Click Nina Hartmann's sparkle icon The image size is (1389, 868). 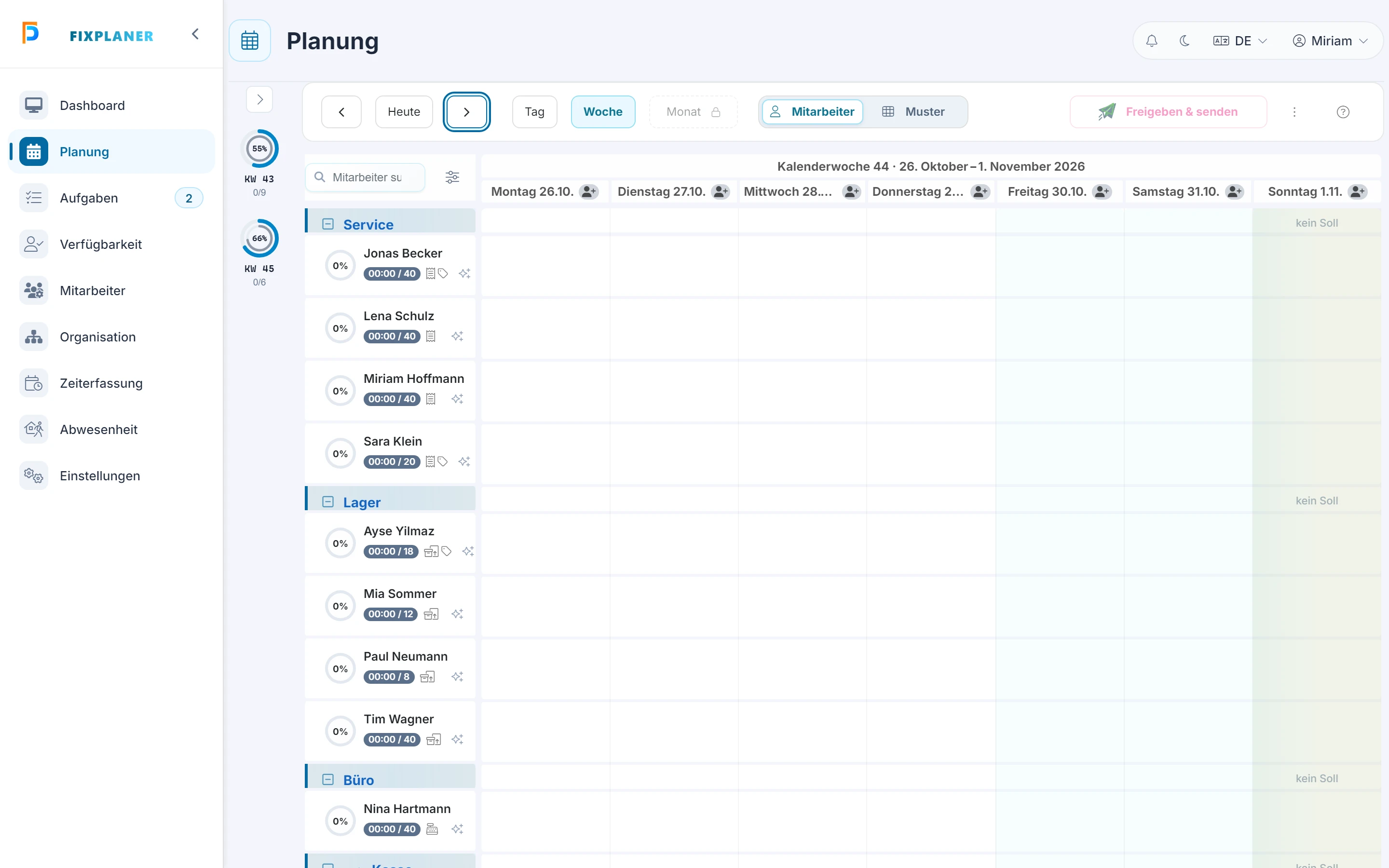click(457, 829)
